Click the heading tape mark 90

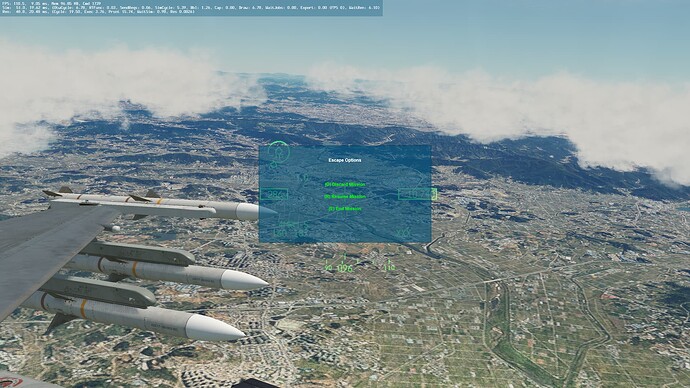pos(328,267)
